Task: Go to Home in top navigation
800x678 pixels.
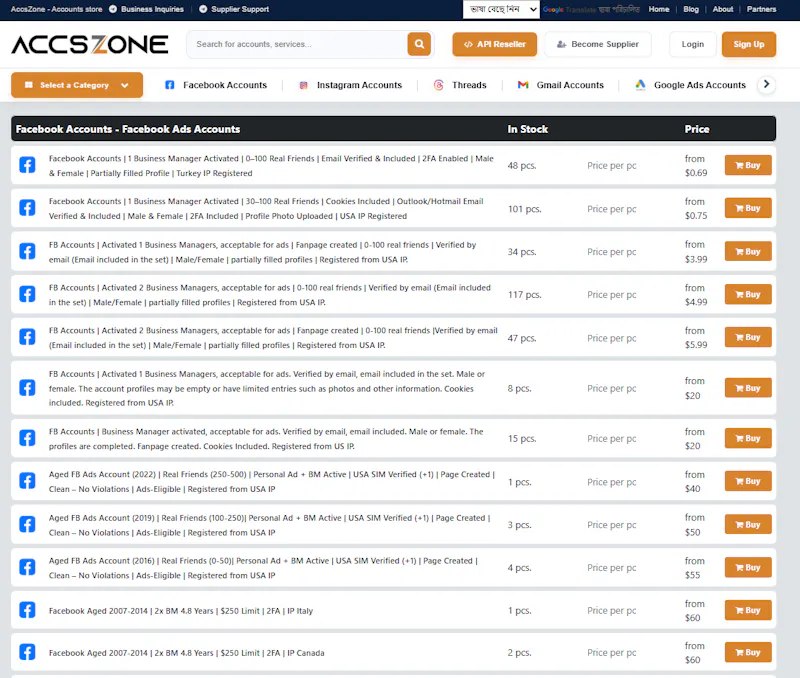Action: (659, 9)
